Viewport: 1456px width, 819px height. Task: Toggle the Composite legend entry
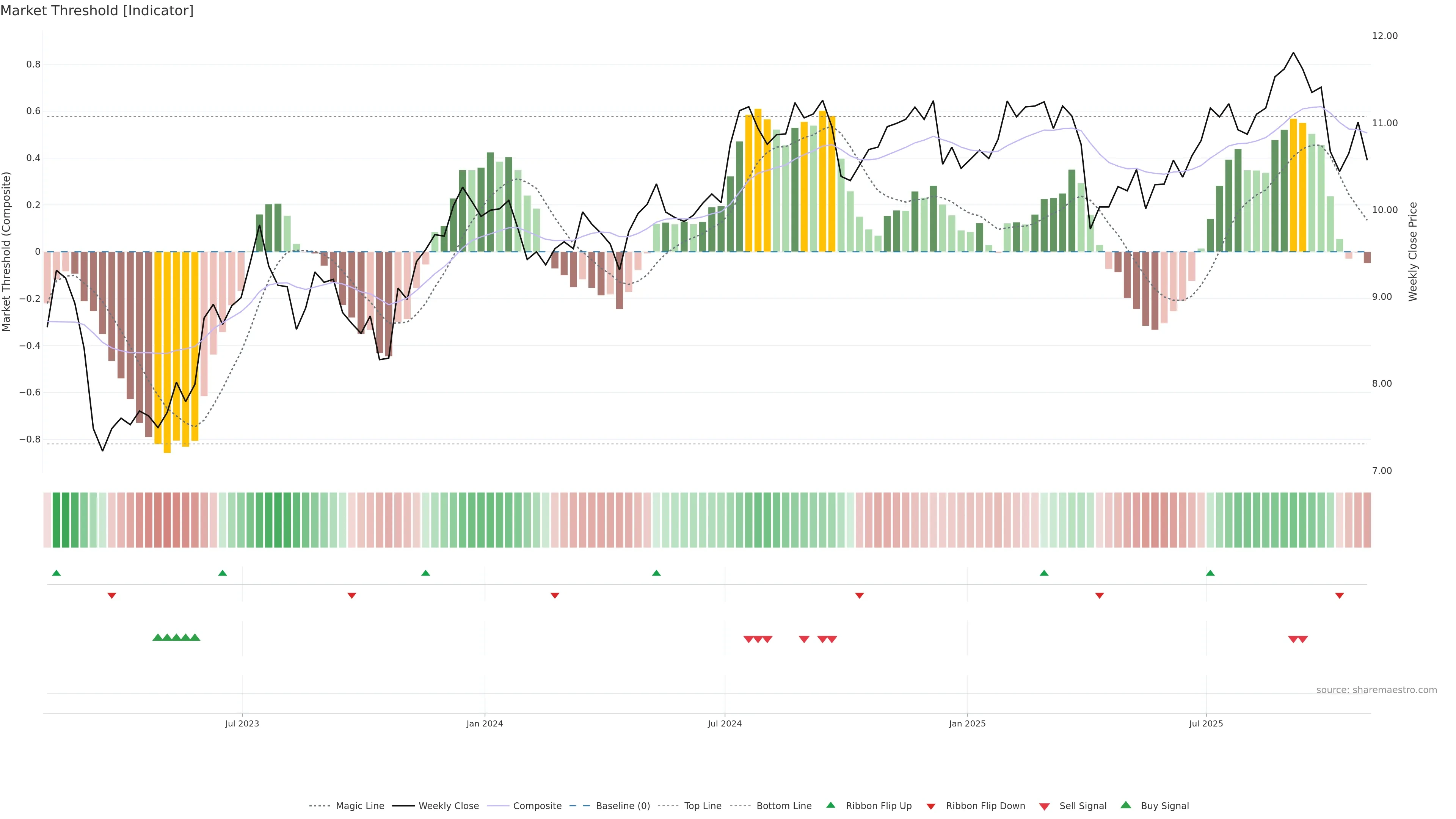537,806
